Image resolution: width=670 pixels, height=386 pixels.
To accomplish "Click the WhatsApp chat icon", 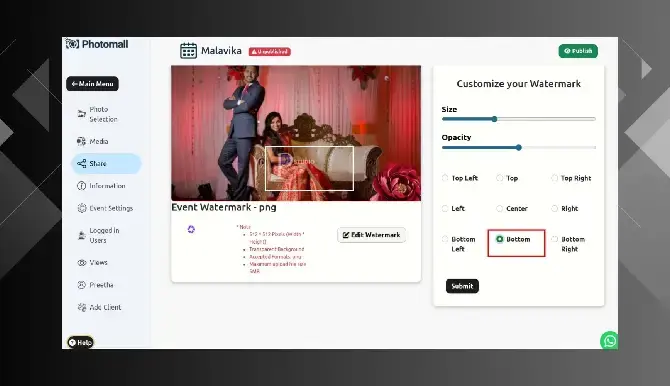I will (609, 341).
